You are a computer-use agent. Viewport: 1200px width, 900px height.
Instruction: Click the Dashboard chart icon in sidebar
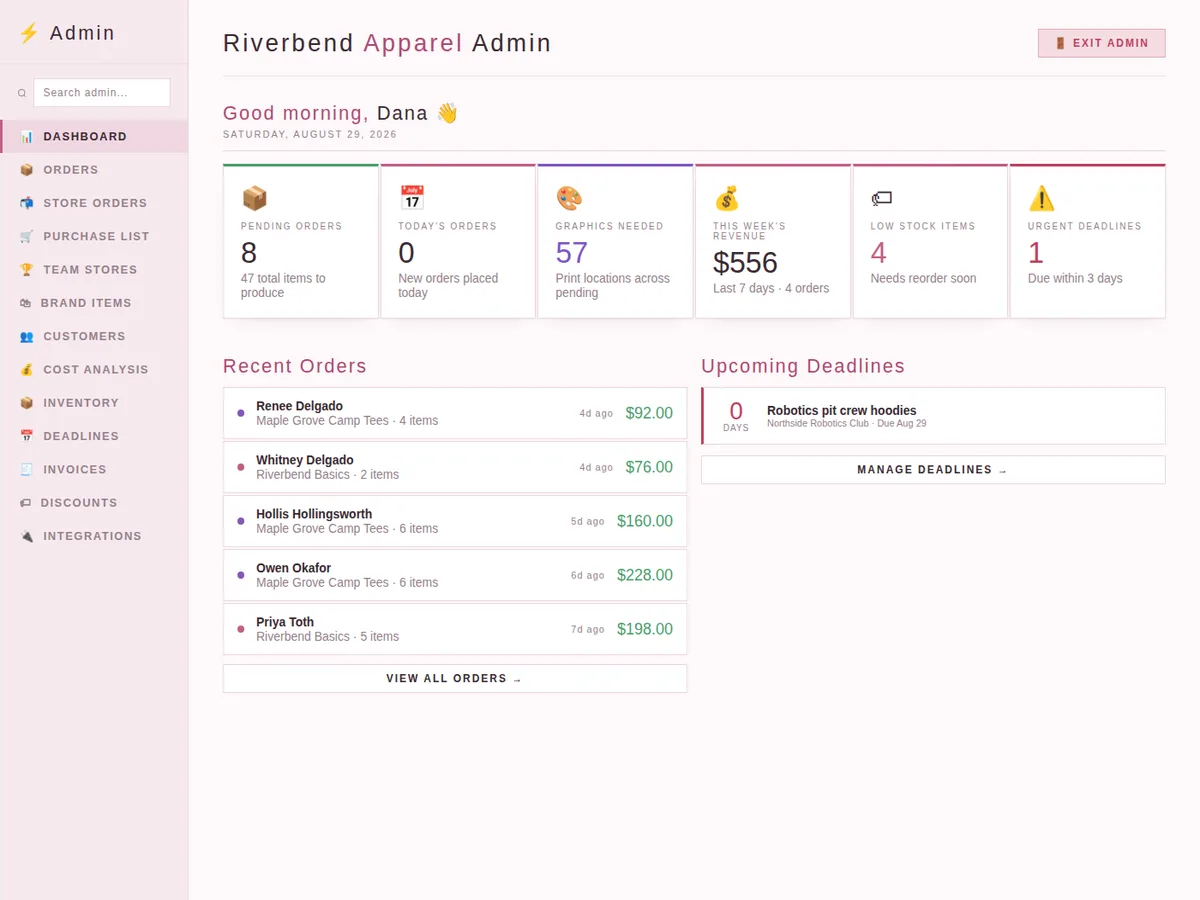[27, 136]
